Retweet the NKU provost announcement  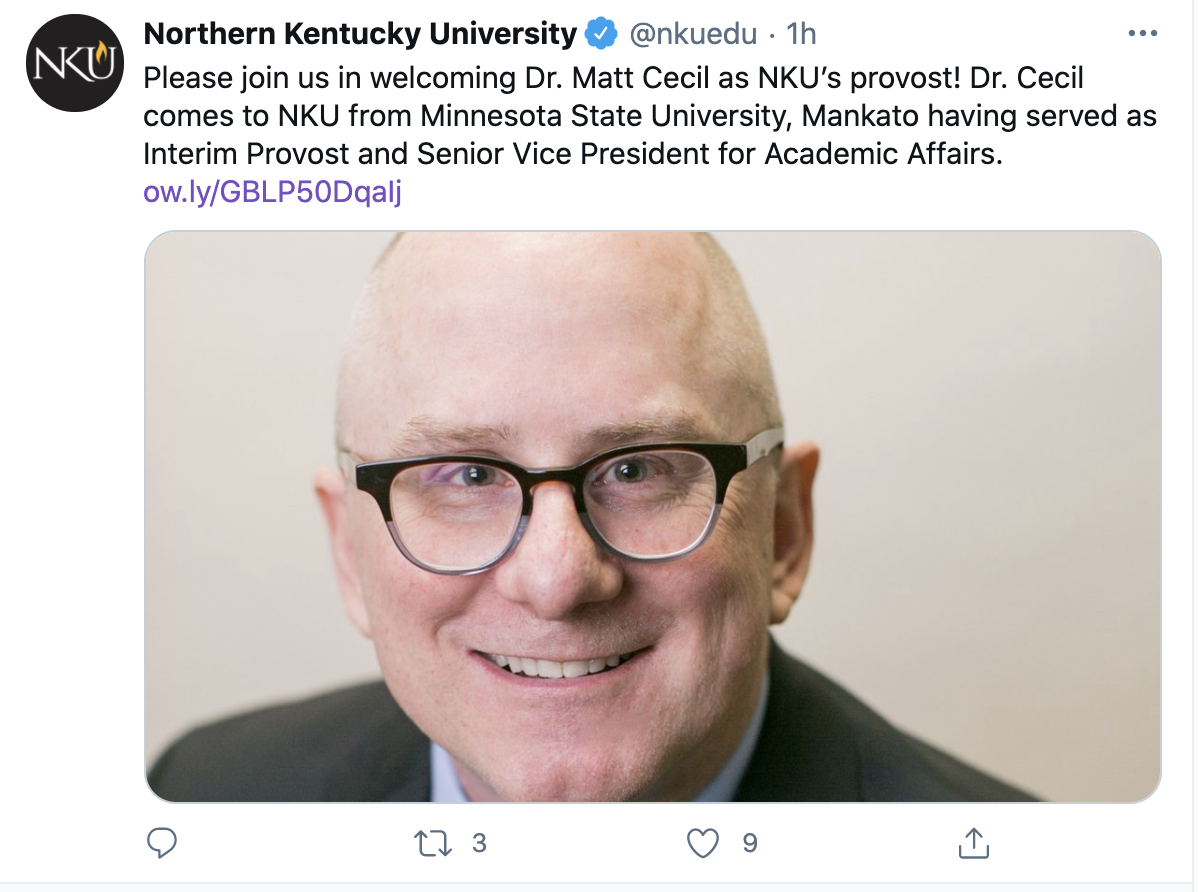point(433,843)
